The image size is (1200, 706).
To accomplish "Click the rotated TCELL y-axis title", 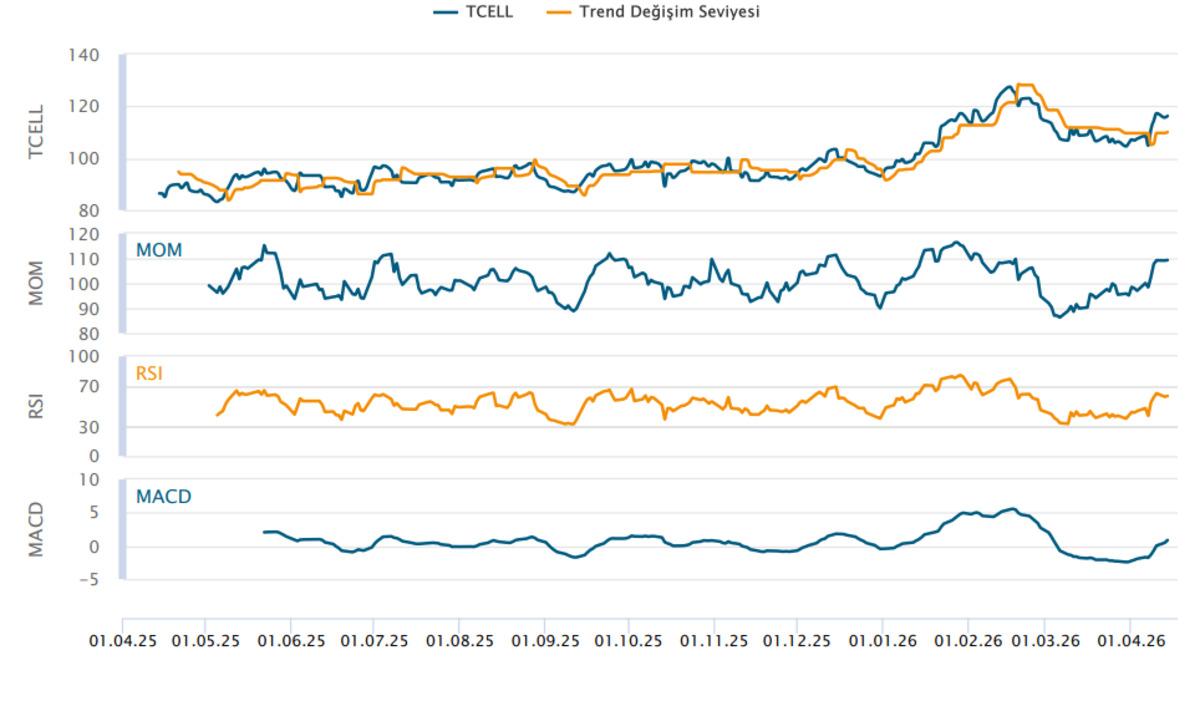I will 37,132.
